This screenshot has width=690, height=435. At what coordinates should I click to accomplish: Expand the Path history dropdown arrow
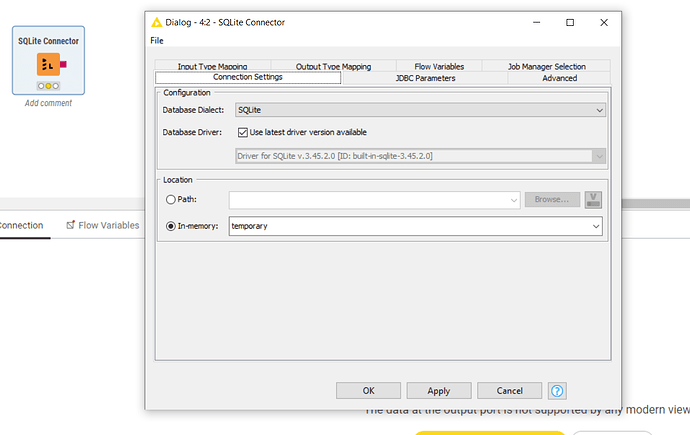(514, 200)
